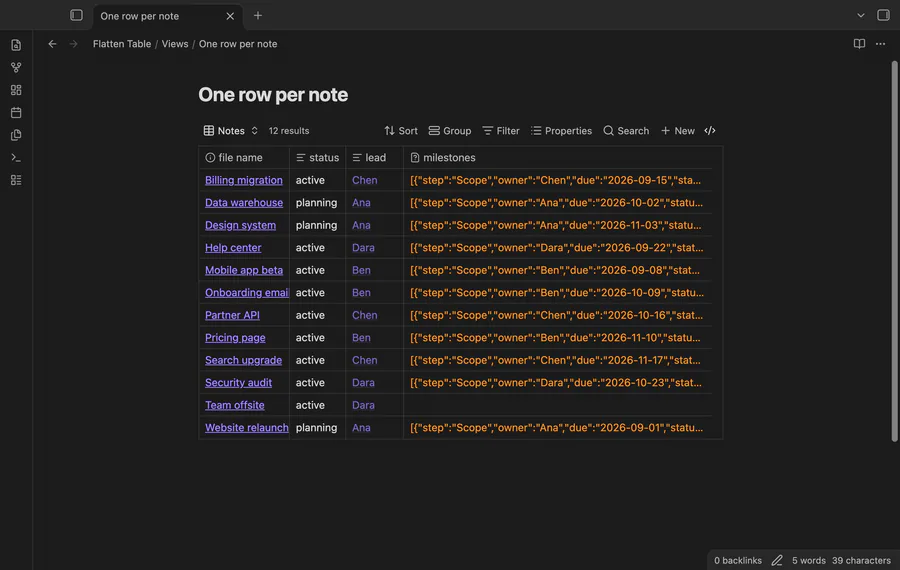Open the canvas icon in ribbon
This screenshot has width=900, height=570.
pyautogui.click(x=16, y=90)
